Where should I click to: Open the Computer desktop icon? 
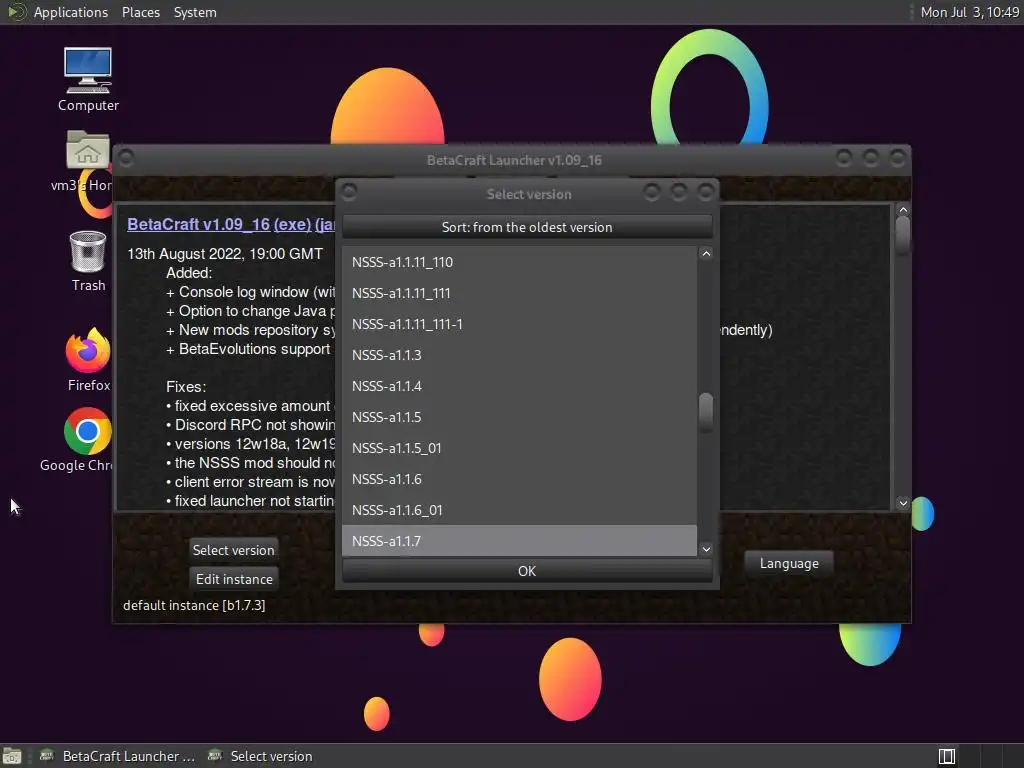[88, 79]
